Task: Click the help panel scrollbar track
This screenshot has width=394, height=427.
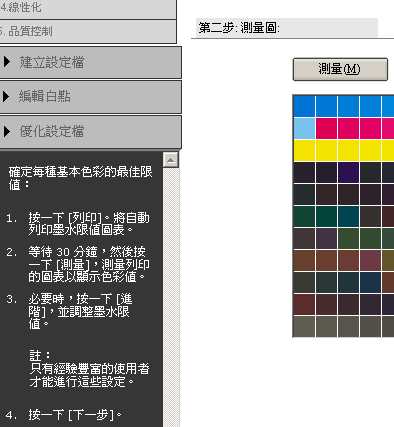Action: pos(171,297)
